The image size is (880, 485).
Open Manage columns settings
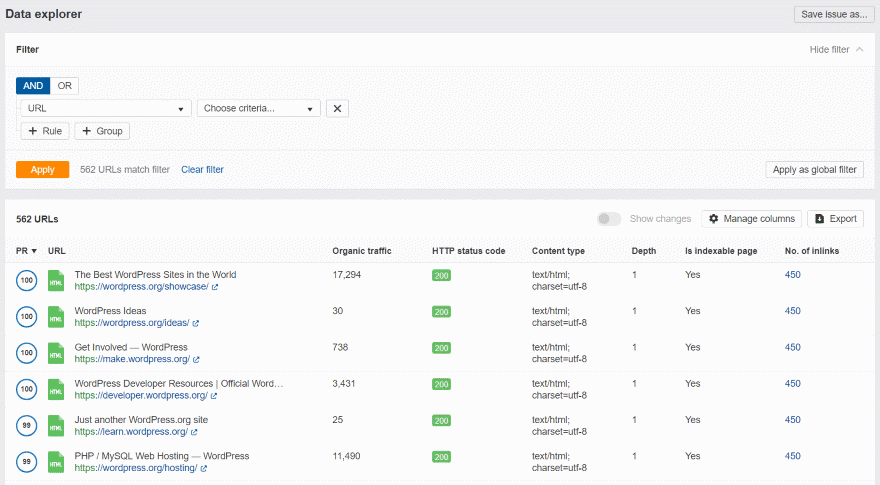pos(751,219)
